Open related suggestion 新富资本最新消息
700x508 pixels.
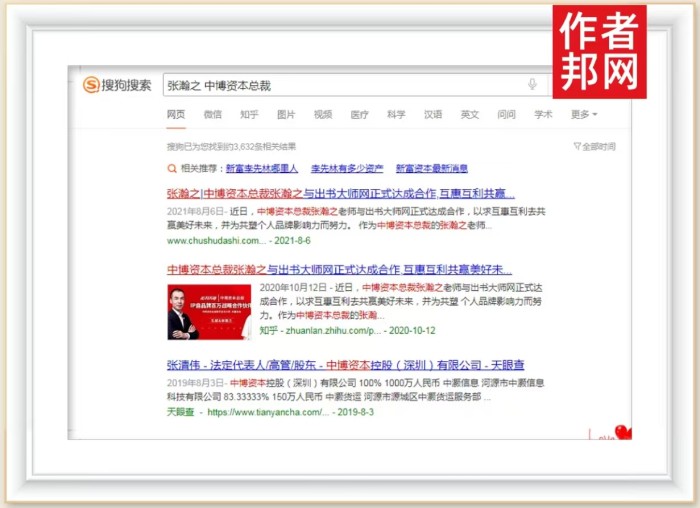point(431,169)
